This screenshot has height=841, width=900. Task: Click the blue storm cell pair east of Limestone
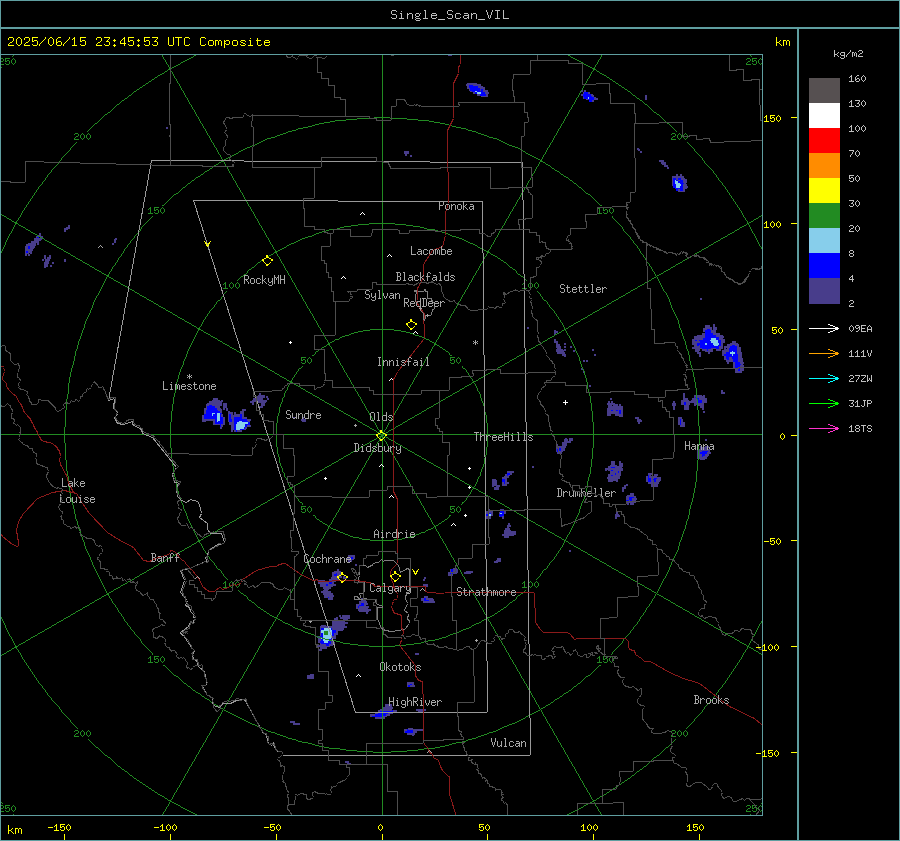click(x=227, y=417)
